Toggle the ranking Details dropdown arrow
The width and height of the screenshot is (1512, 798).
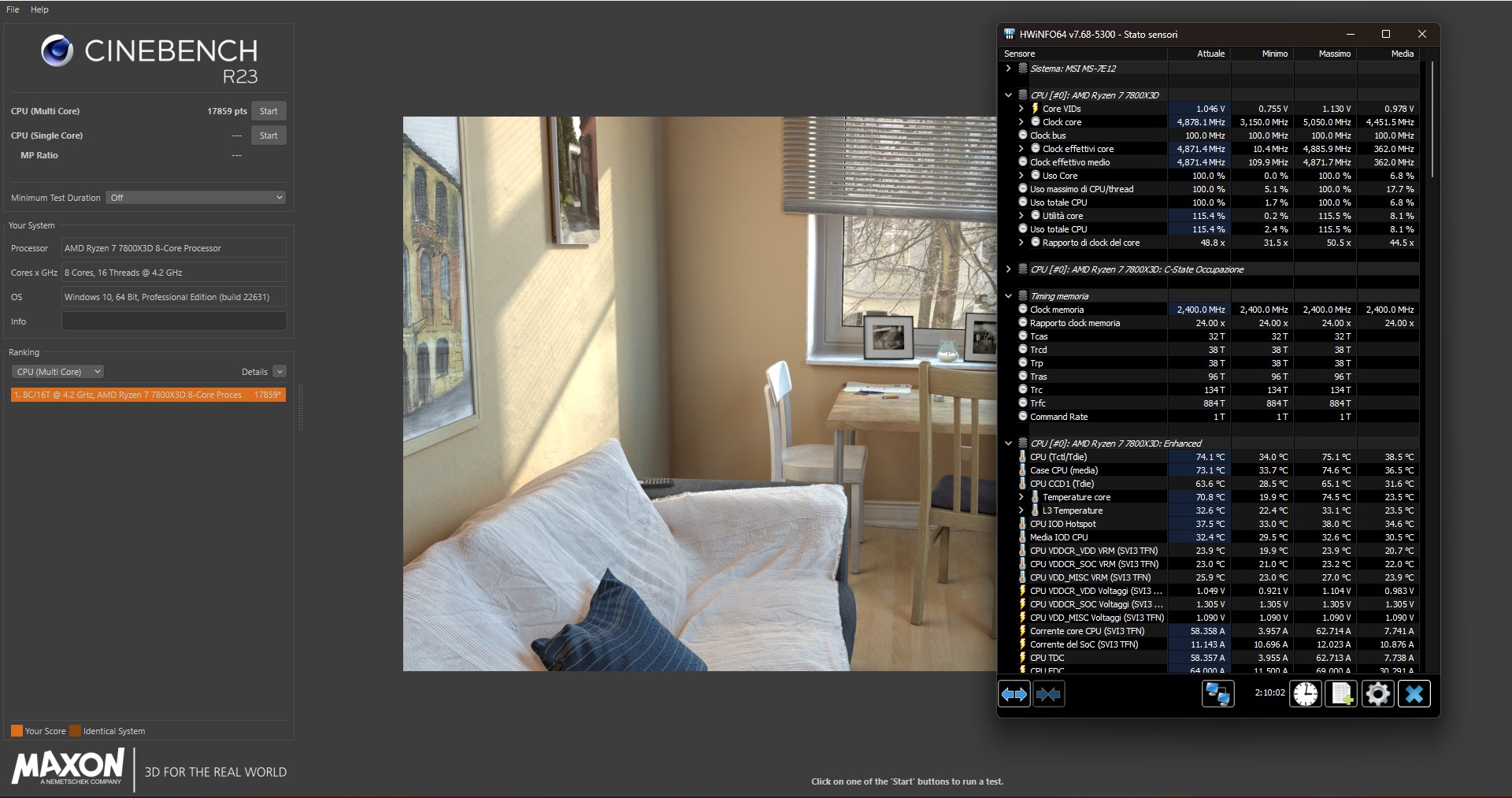coord(280,372)
